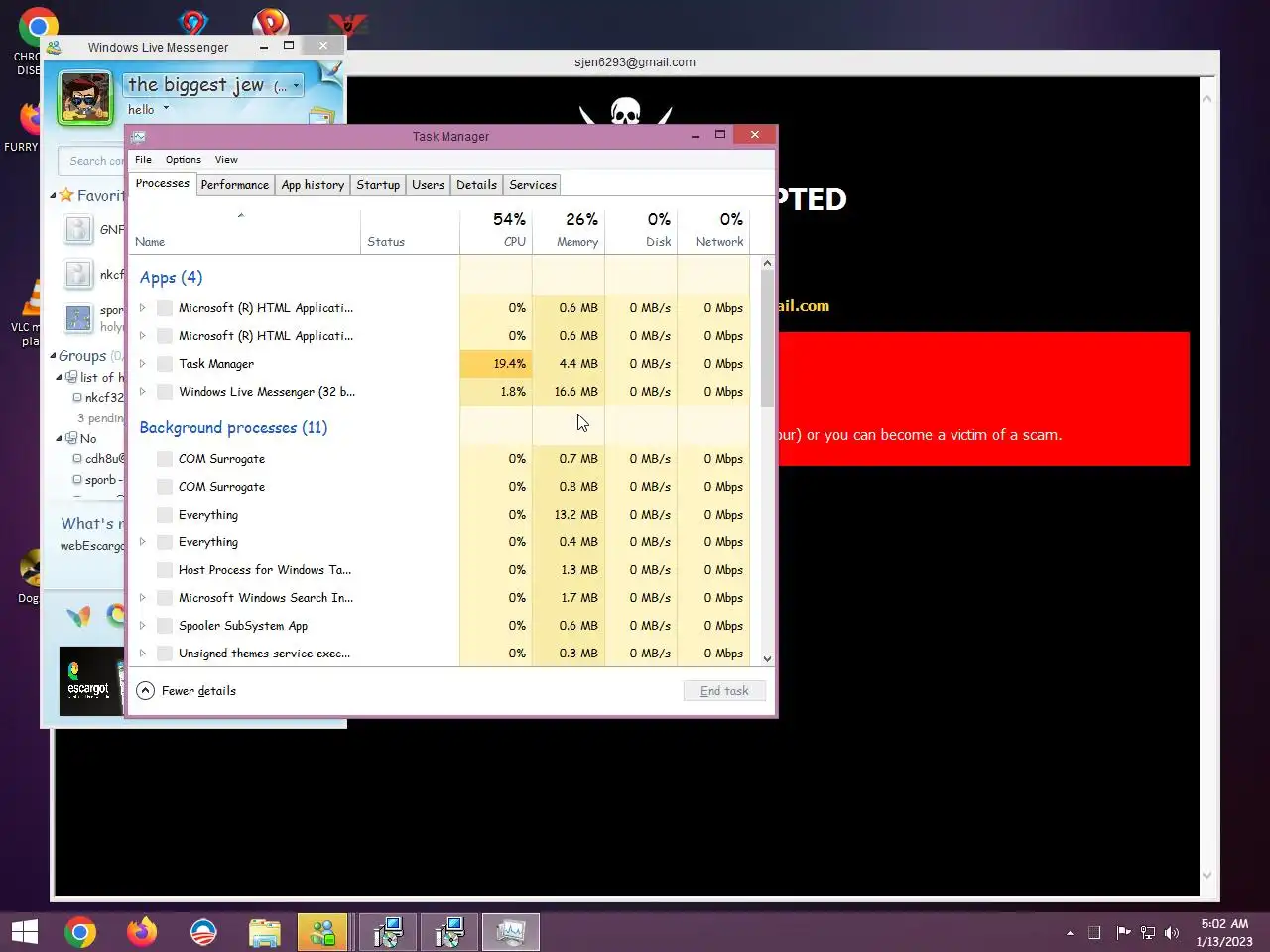Show hidden tray icons arrow
This screenshot has width=1270, height=952.
[1070, 933]
